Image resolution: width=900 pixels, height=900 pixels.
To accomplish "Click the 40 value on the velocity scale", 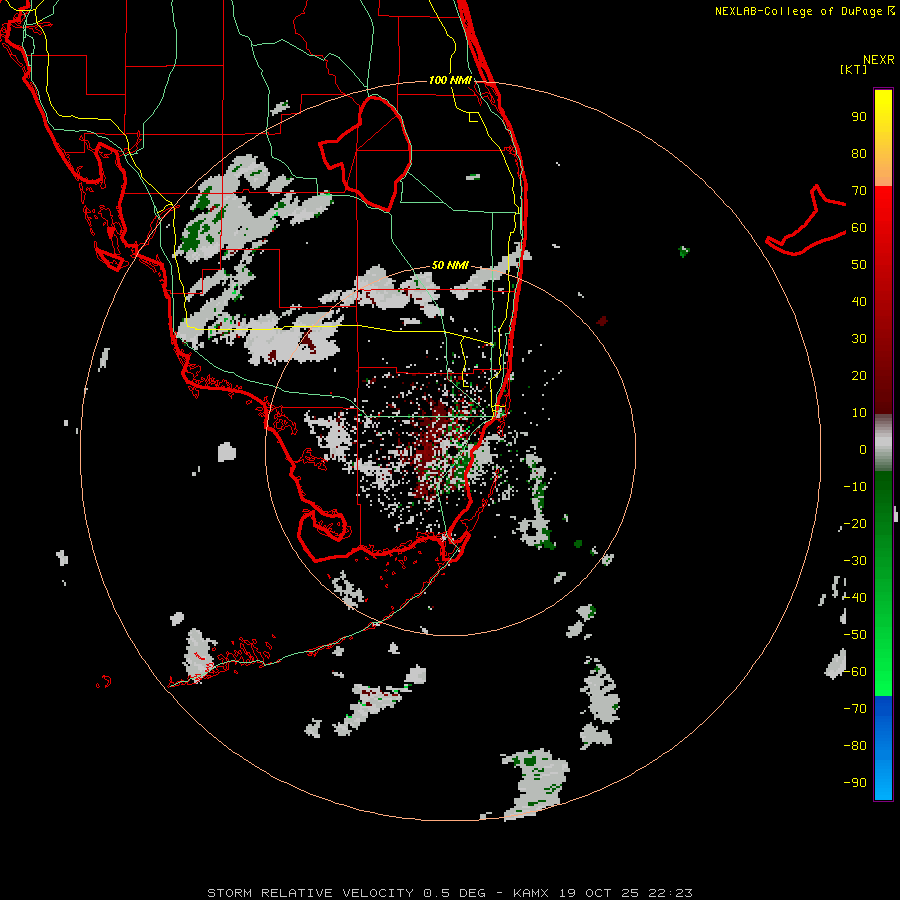I will pos(859,302).
